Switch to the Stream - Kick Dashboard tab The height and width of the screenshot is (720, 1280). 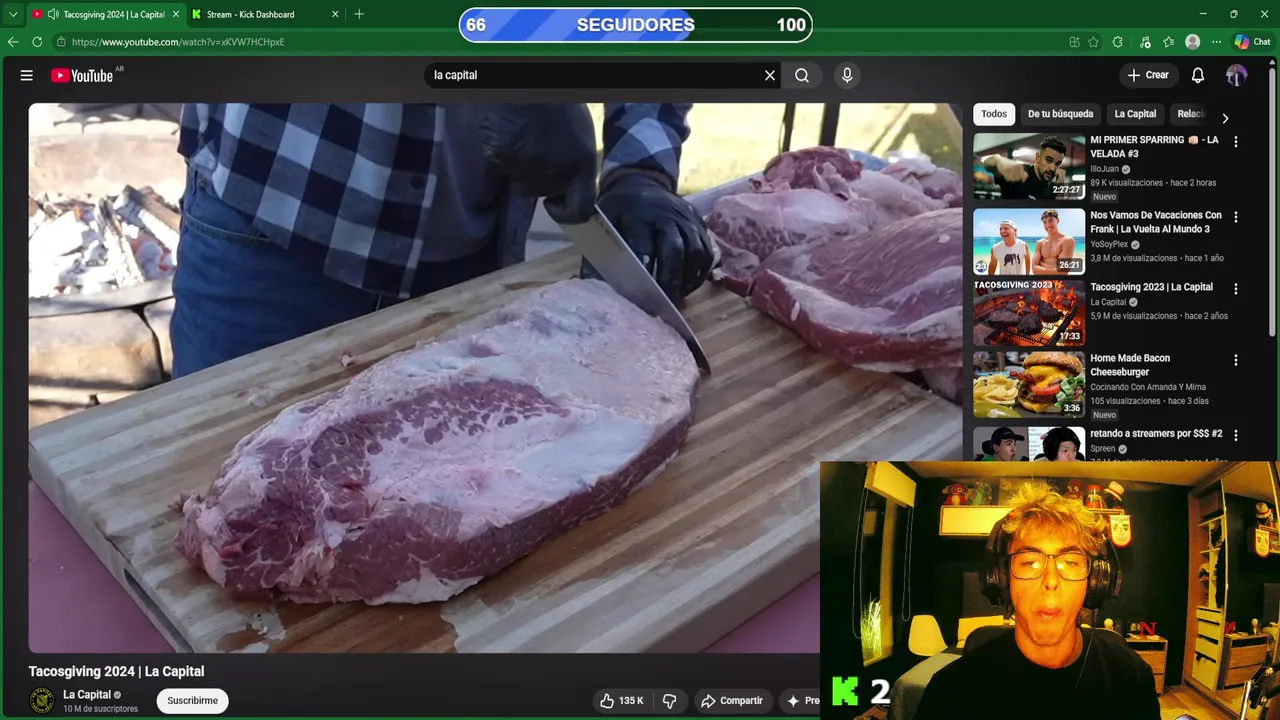[x=266, y=14]
